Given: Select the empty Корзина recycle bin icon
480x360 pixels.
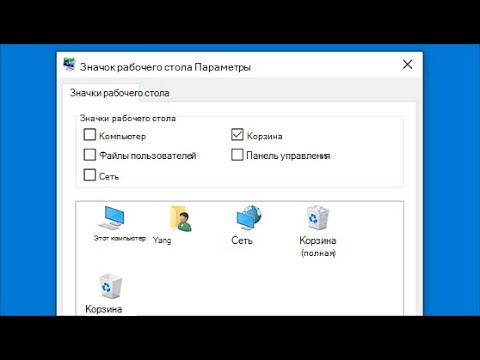Looking at the screenshot, I should (111, 286).
